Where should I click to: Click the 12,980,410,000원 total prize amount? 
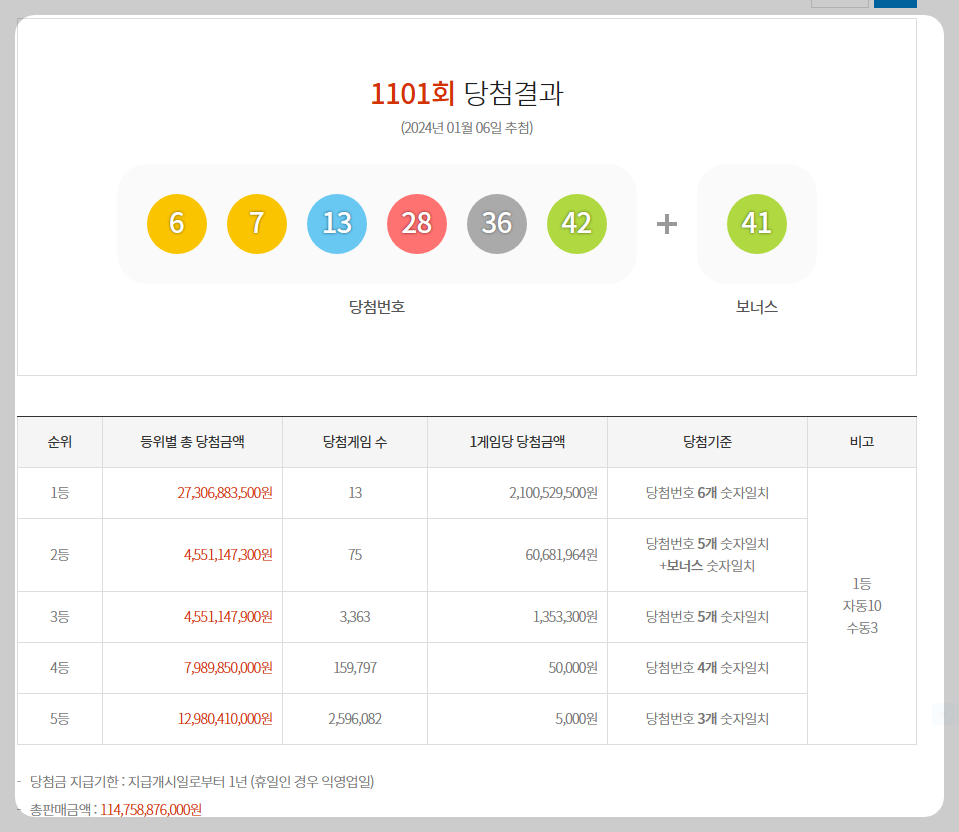click(225, 719)
